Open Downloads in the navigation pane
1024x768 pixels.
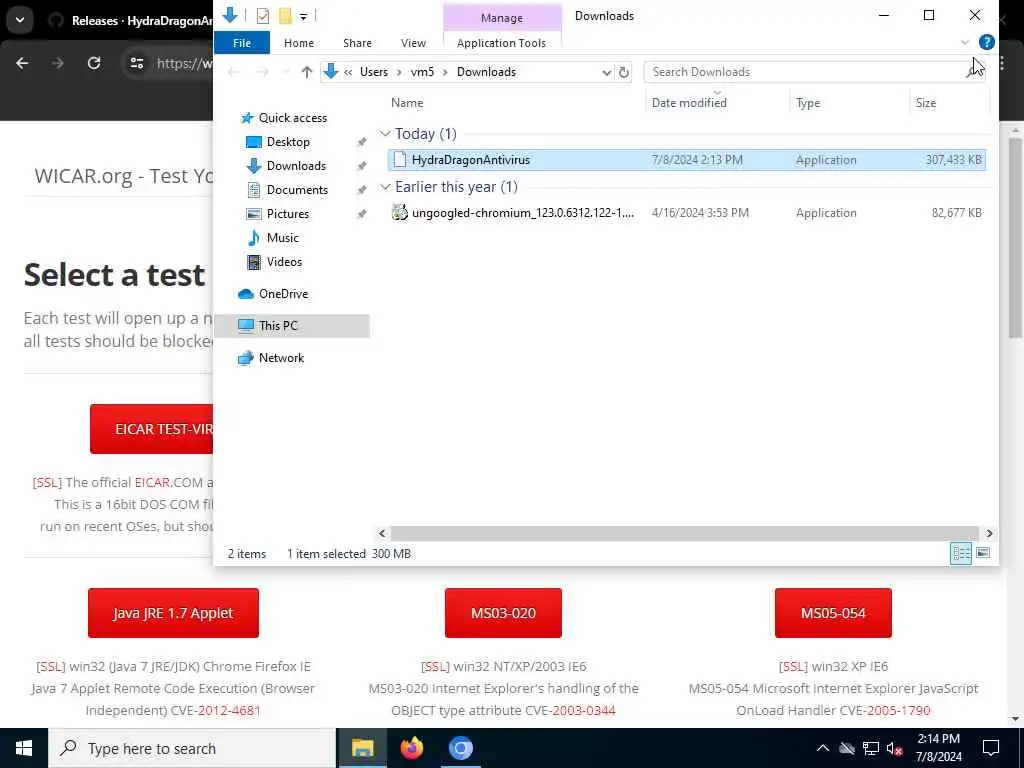click(295, 166)
